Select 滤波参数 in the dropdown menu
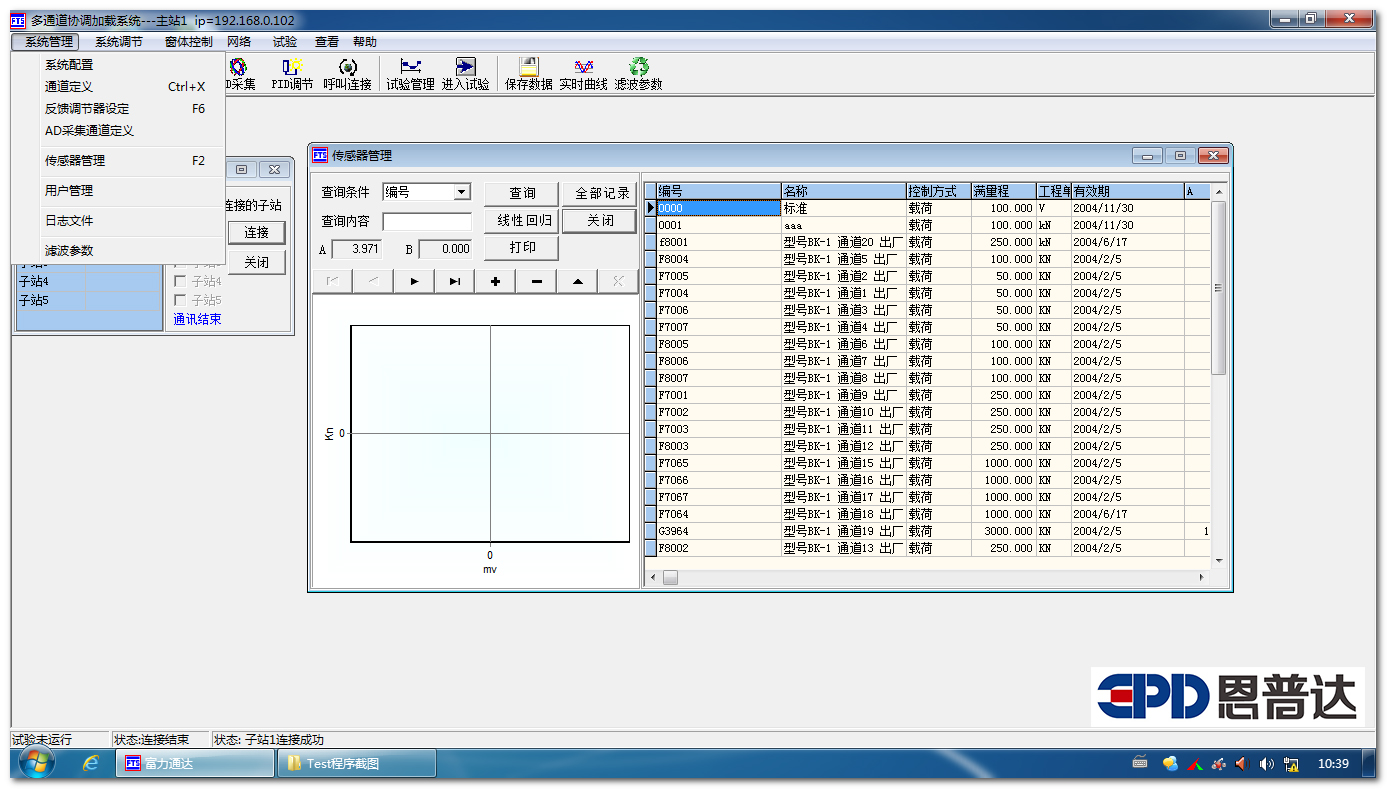The image size is (1387, 789). (119, 251)
